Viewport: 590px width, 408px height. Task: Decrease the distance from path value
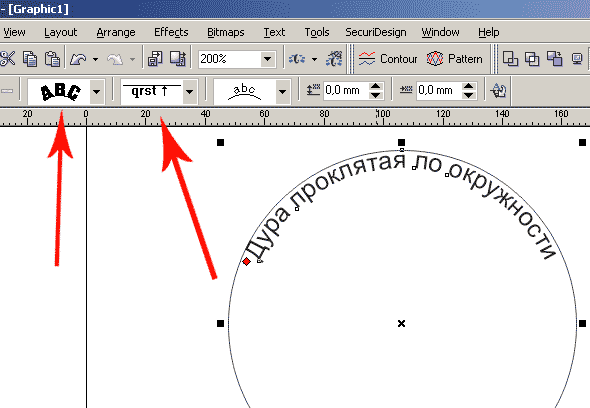(375, 95)
